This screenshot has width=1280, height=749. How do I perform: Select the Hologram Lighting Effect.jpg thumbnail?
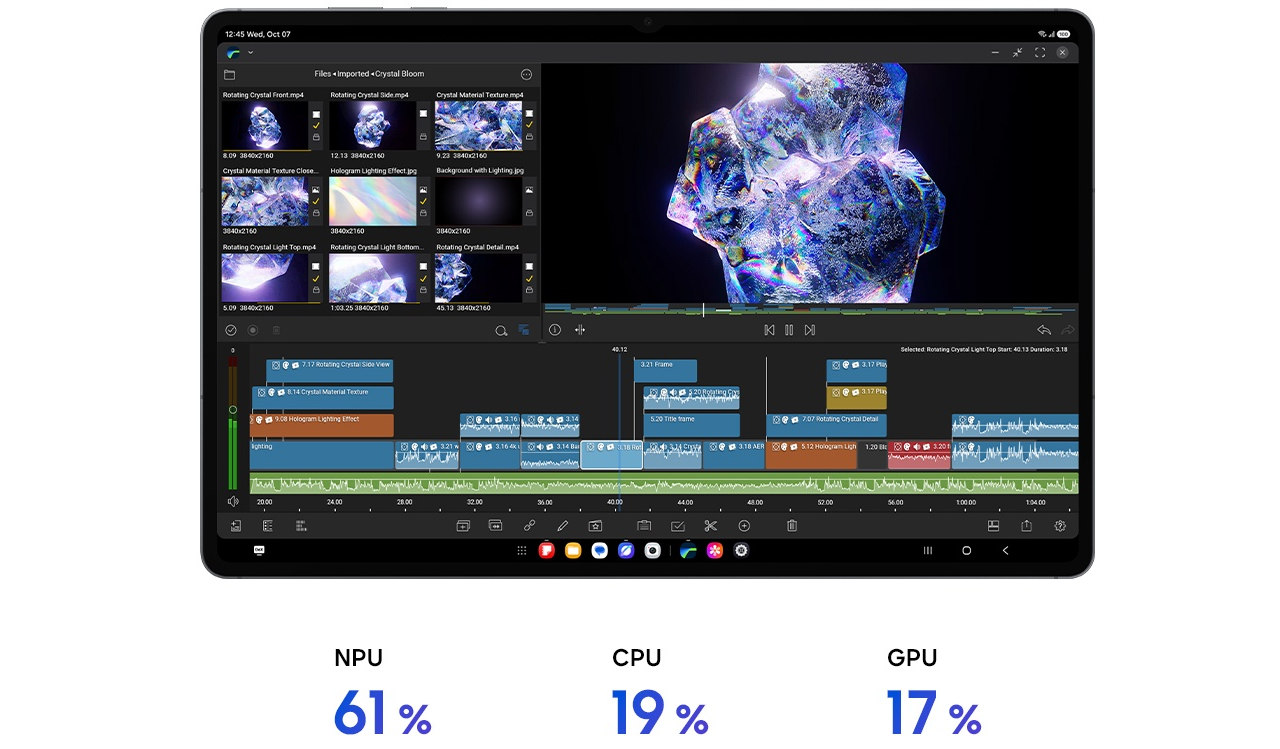(x=373, y=202)
